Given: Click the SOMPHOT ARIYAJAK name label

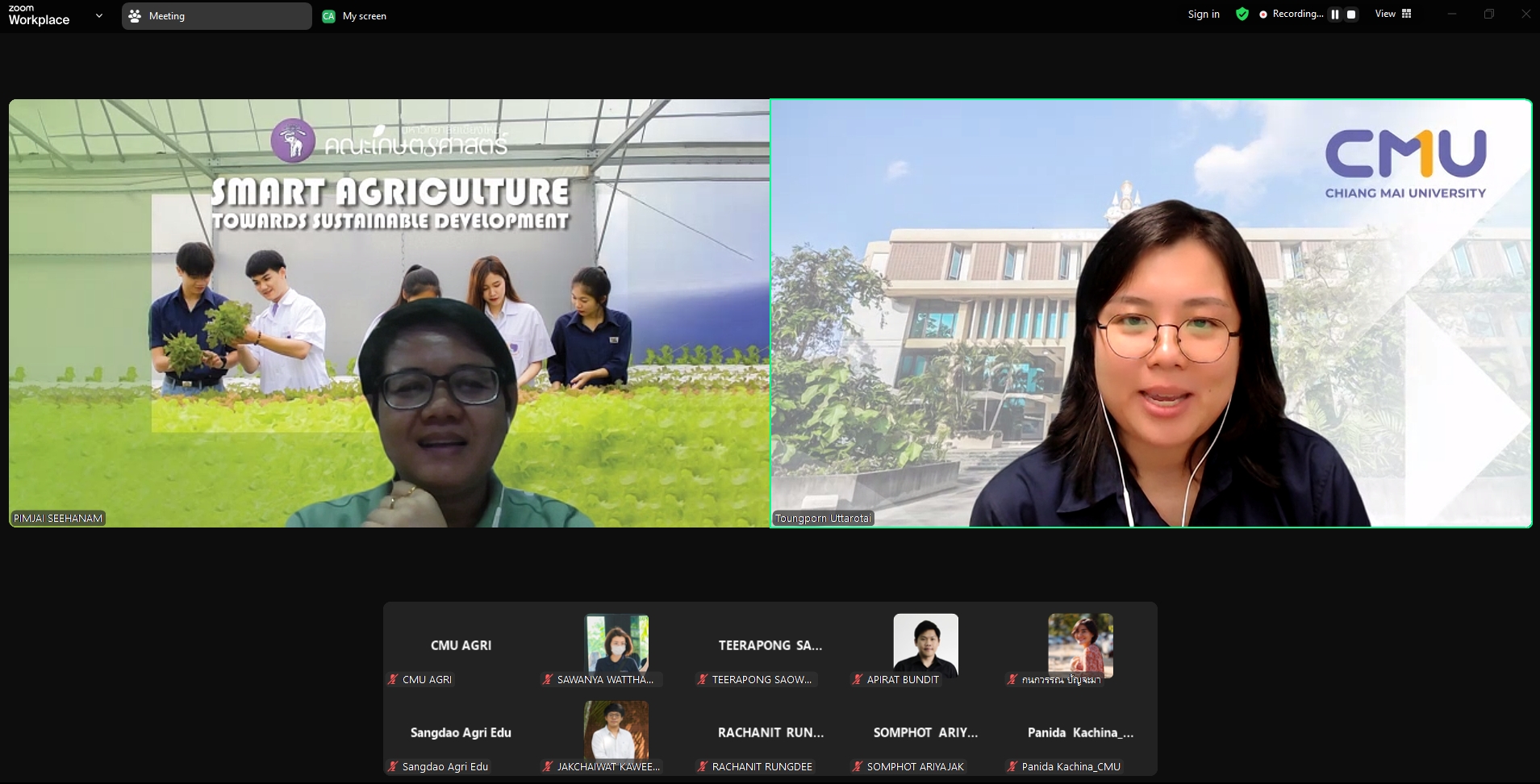Looking at the screenshot, I should click(916, 766).
